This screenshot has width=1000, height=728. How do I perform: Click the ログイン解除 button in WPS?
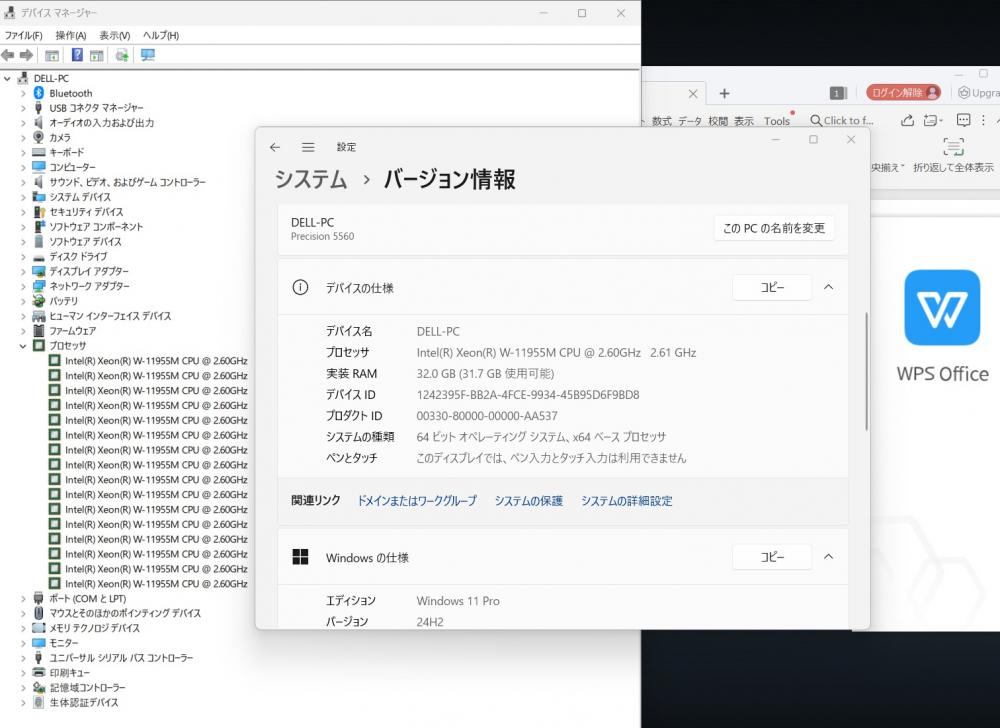pyautogui.click(x=904, y=93)
